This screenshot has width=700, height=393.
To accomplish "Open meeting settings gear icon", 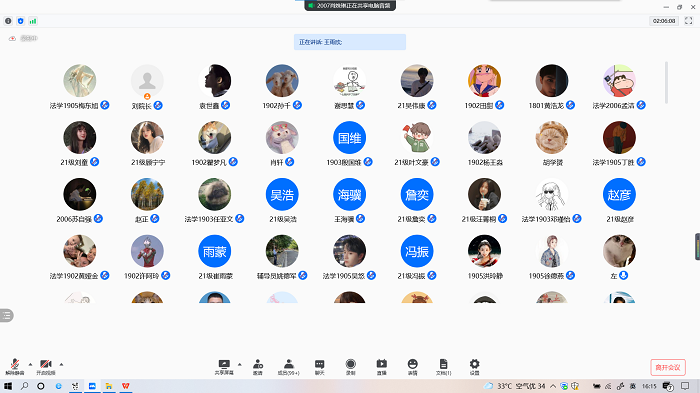I will point(475,367).
